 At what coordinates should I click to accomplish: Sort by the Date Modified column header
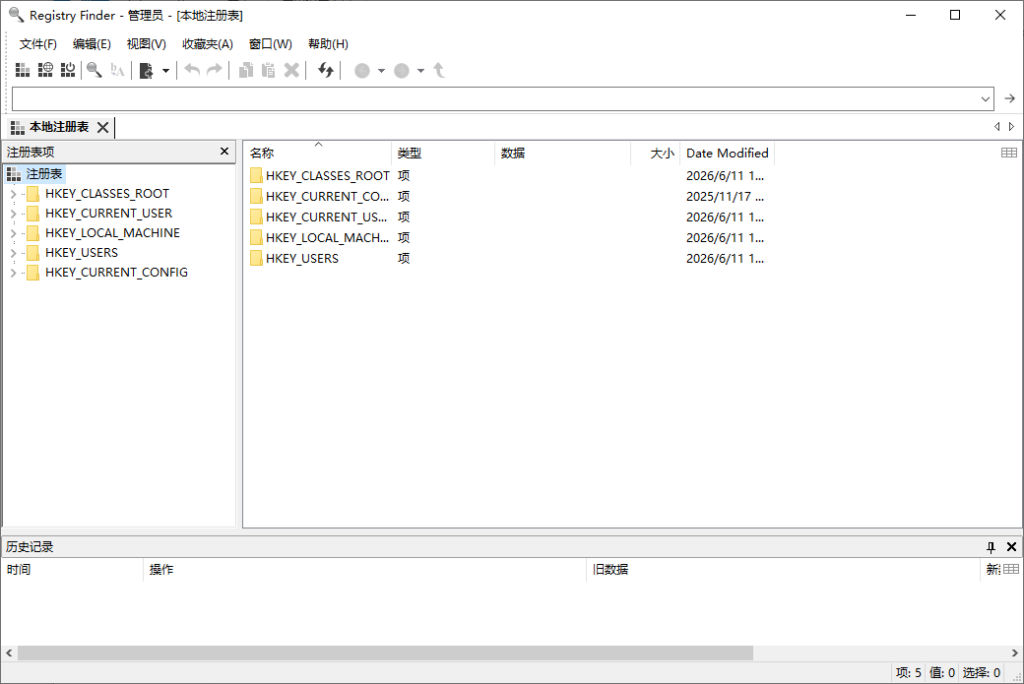[727, 153]
